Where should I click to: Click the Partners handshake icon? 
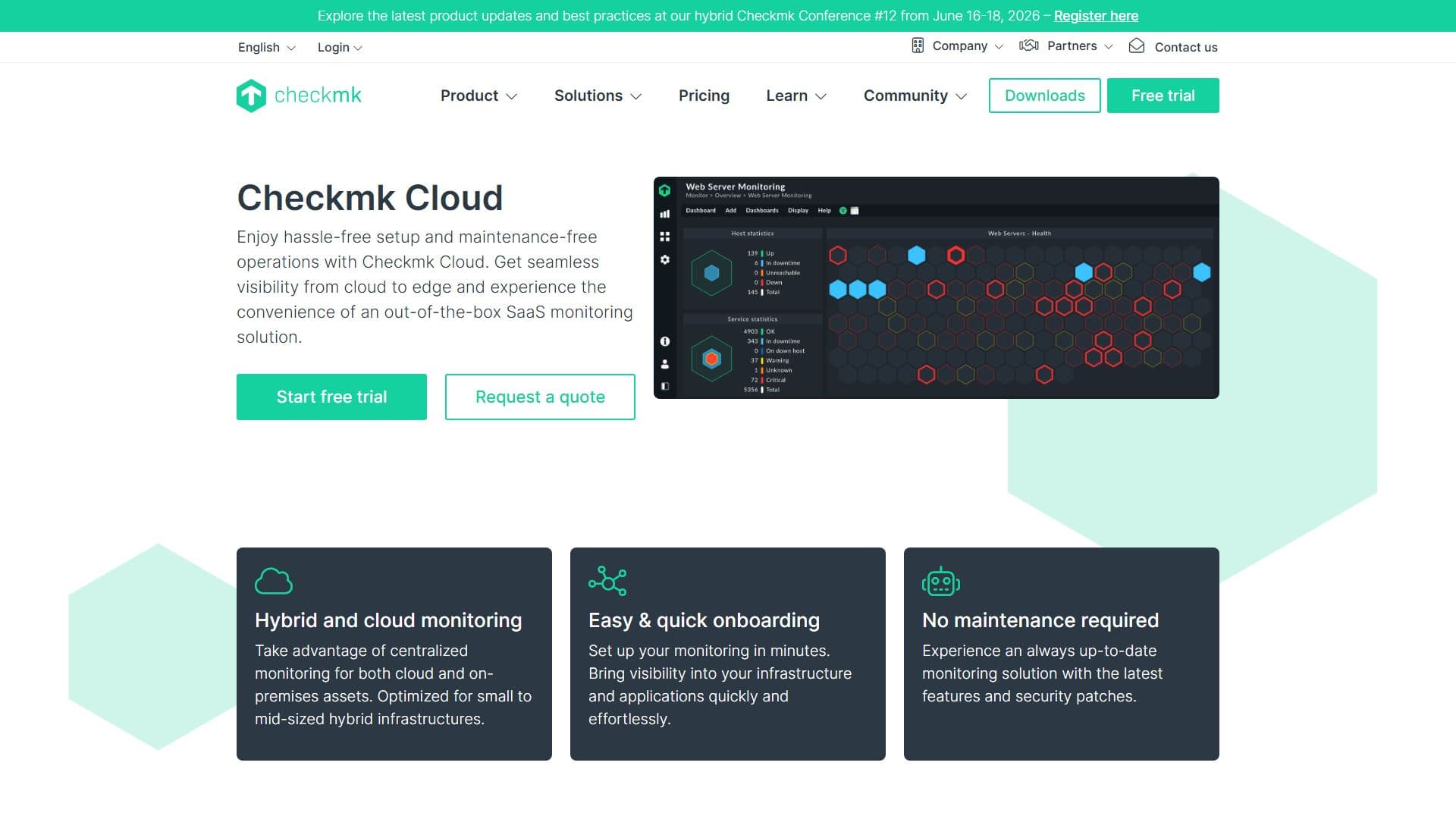(x=1029, y=45)
